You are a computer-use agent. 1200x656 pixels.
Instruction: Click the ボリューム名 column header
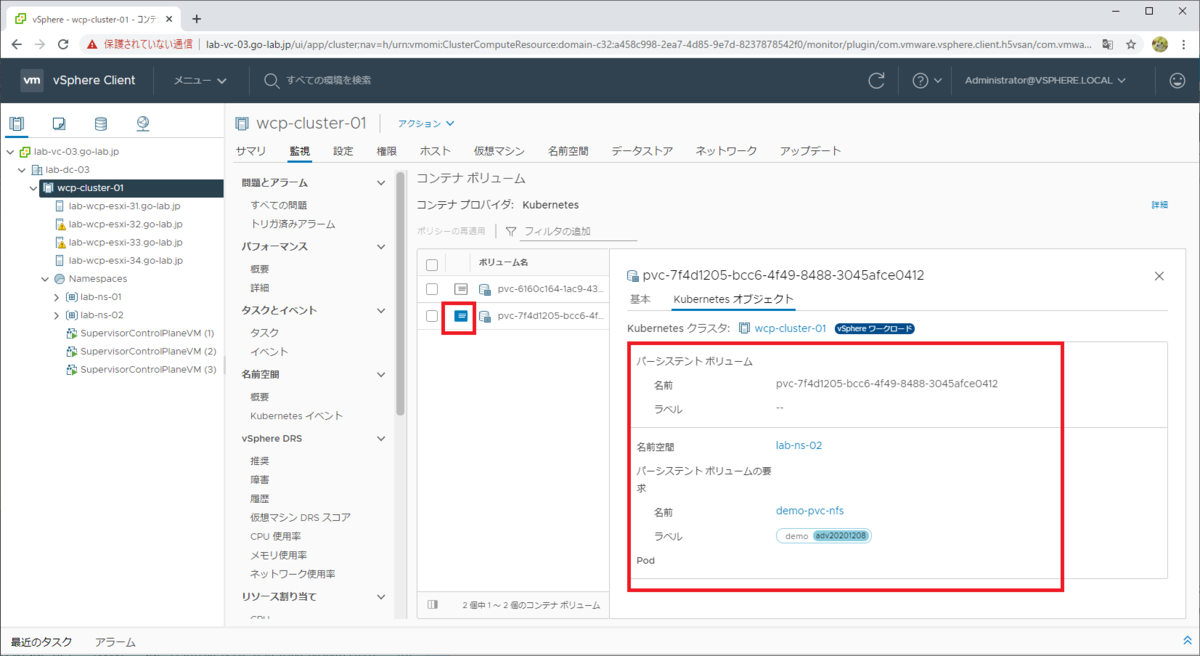503,265
